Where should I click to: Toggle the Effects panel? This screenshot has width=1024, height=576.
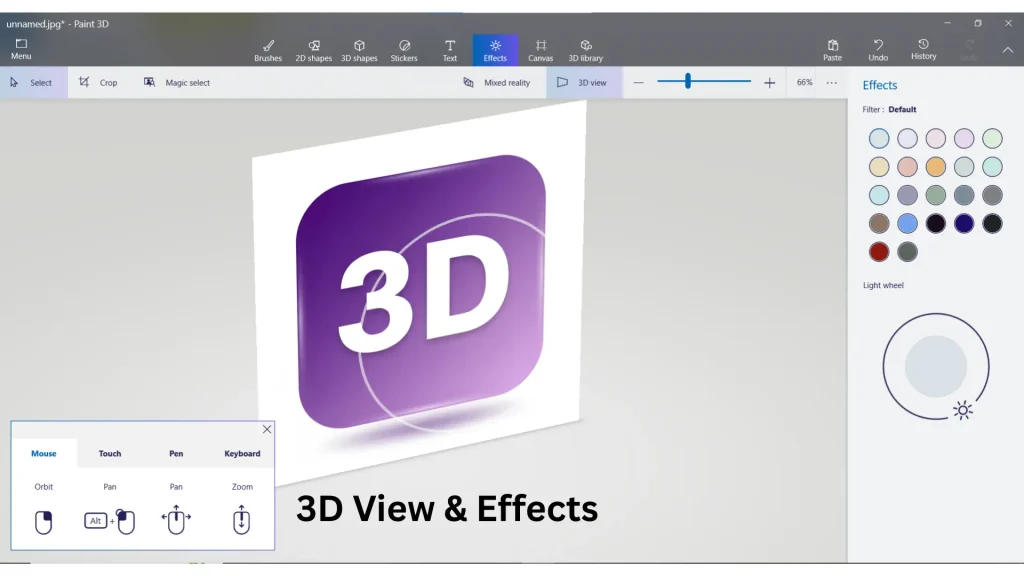click(x=495, y=48)
